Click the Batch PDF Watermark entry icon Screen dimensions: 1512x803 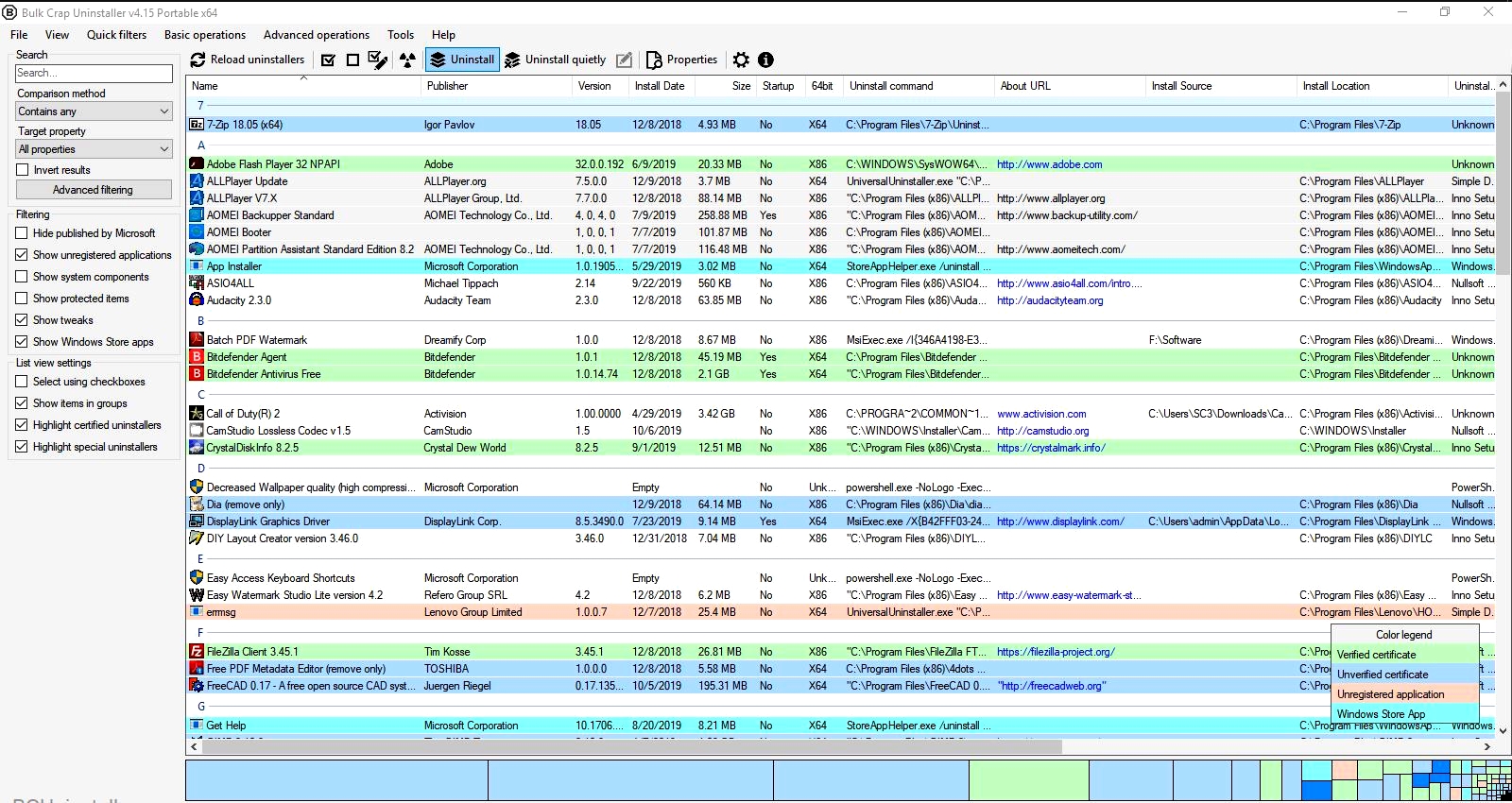(x=197, y=340)
